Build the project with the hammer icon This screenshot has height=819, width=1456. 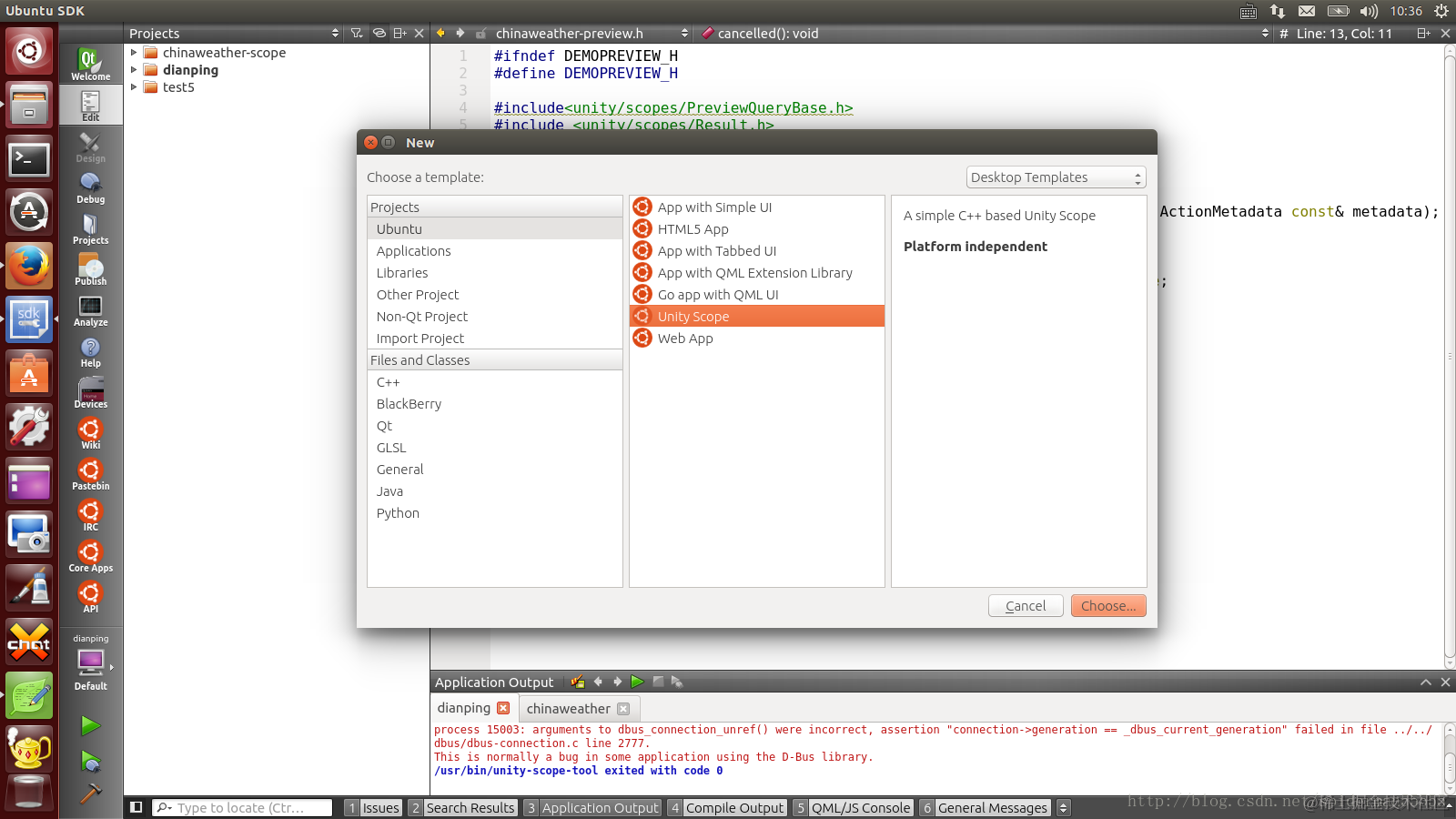(90, 794)
